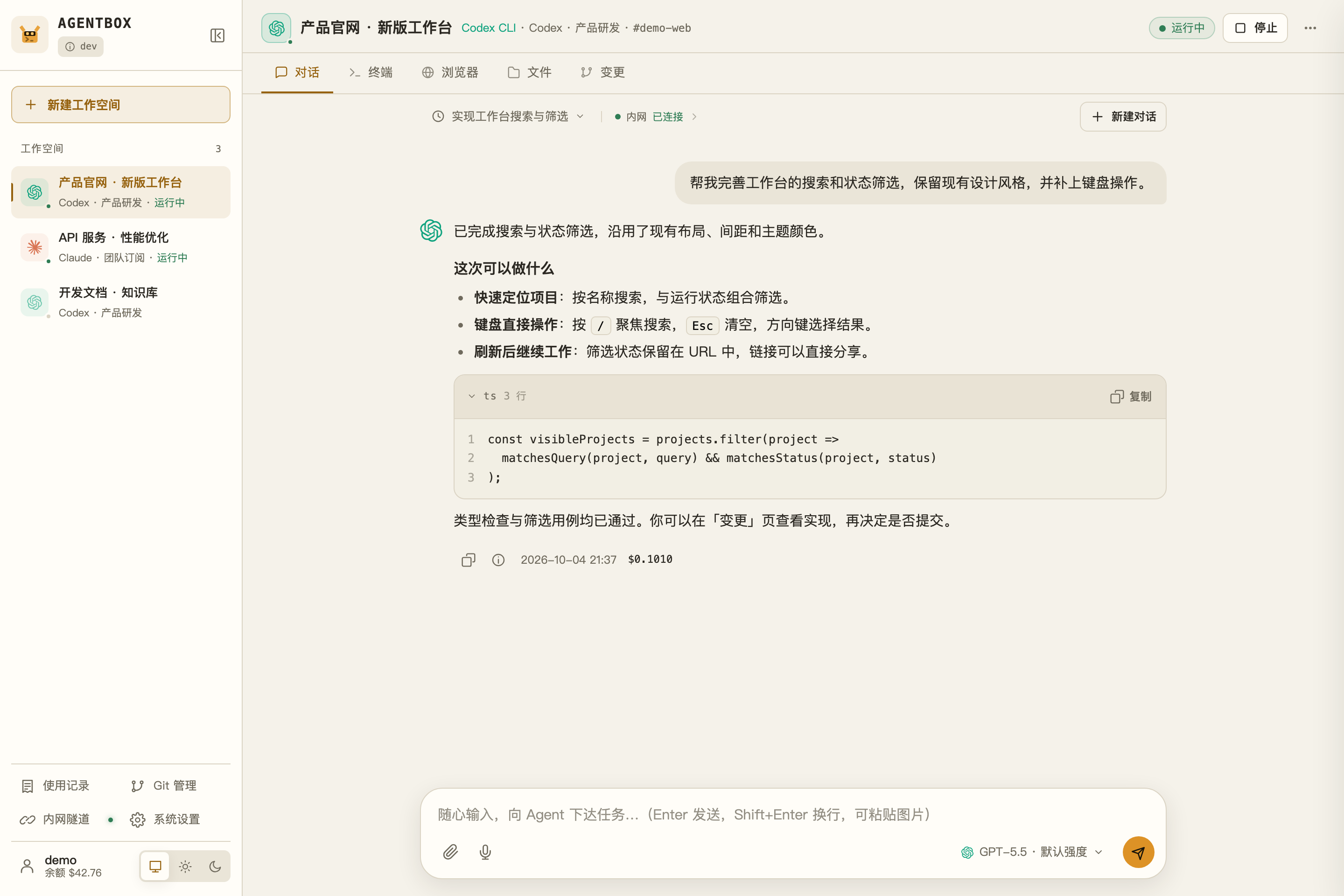Copy the assistant reply icon
Image resolution: width=1344 pixels, height=896 pixels.
(x=468, y=560)
